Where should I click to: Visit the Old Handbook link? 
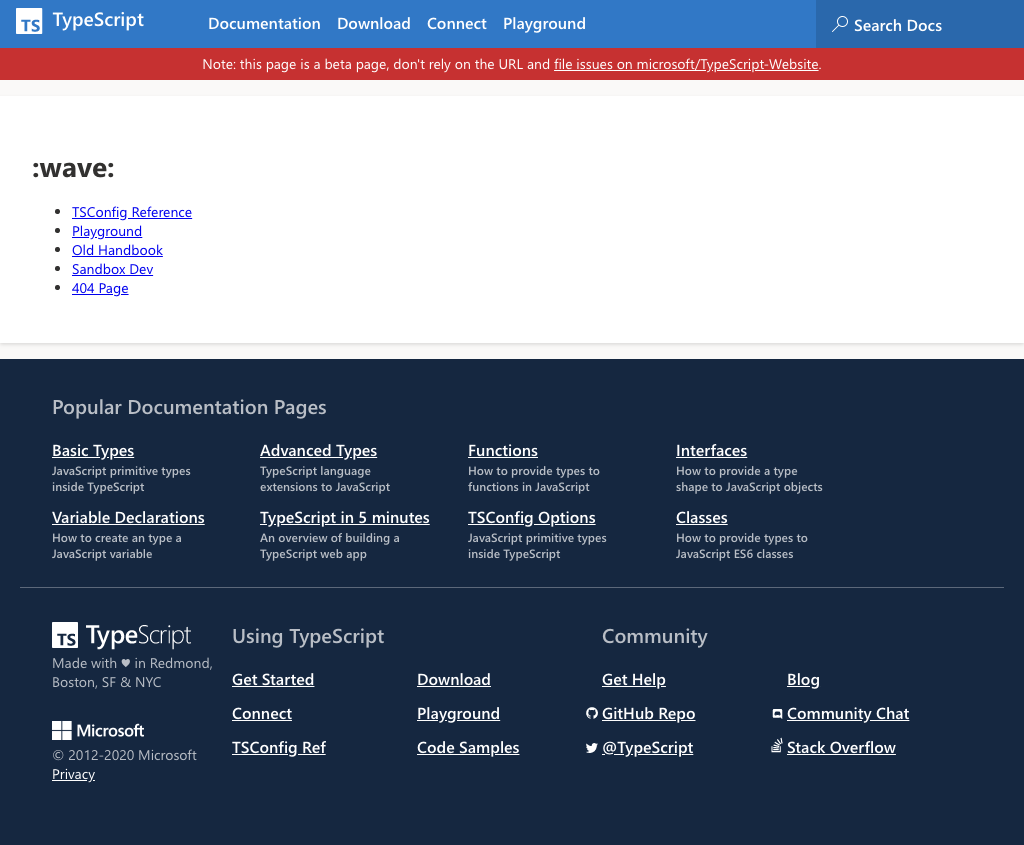[x=117, y=250]
